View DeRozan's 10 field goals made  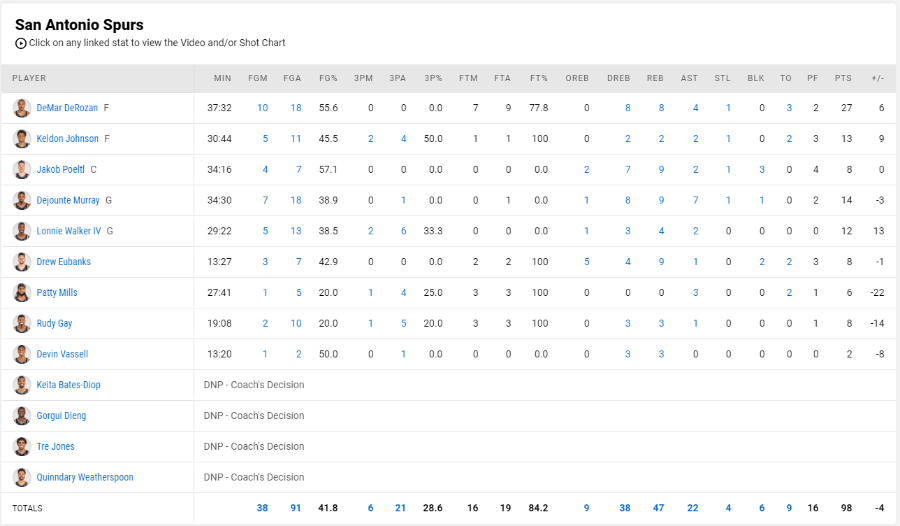pos(262,108)
